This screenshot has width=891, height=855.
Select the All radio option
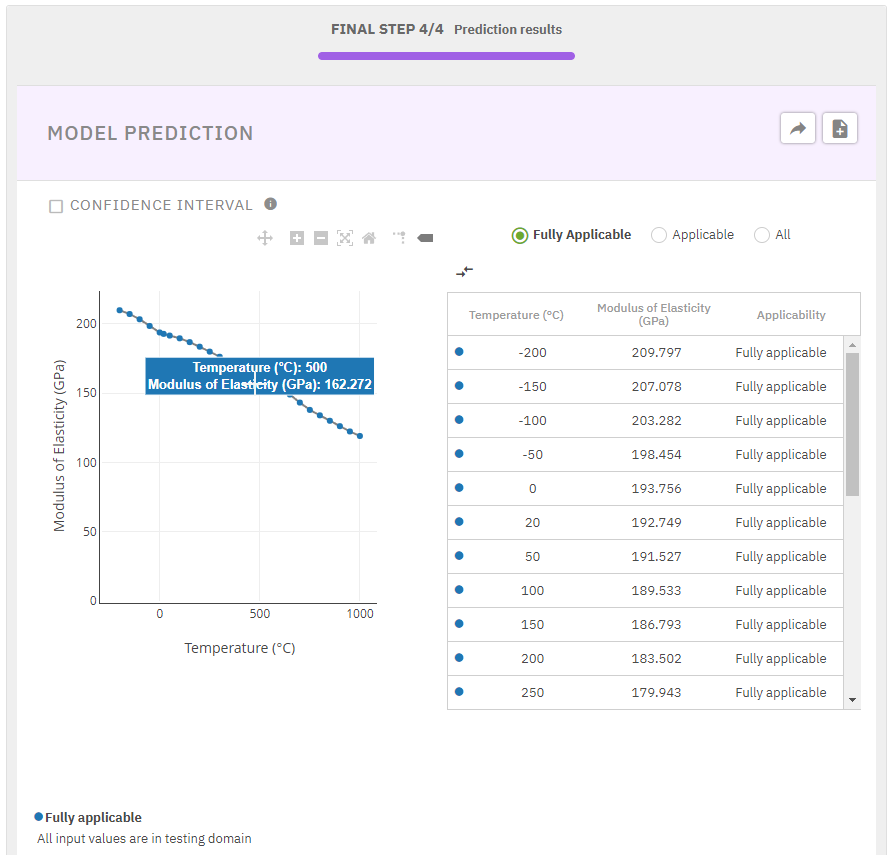[762, 235]
